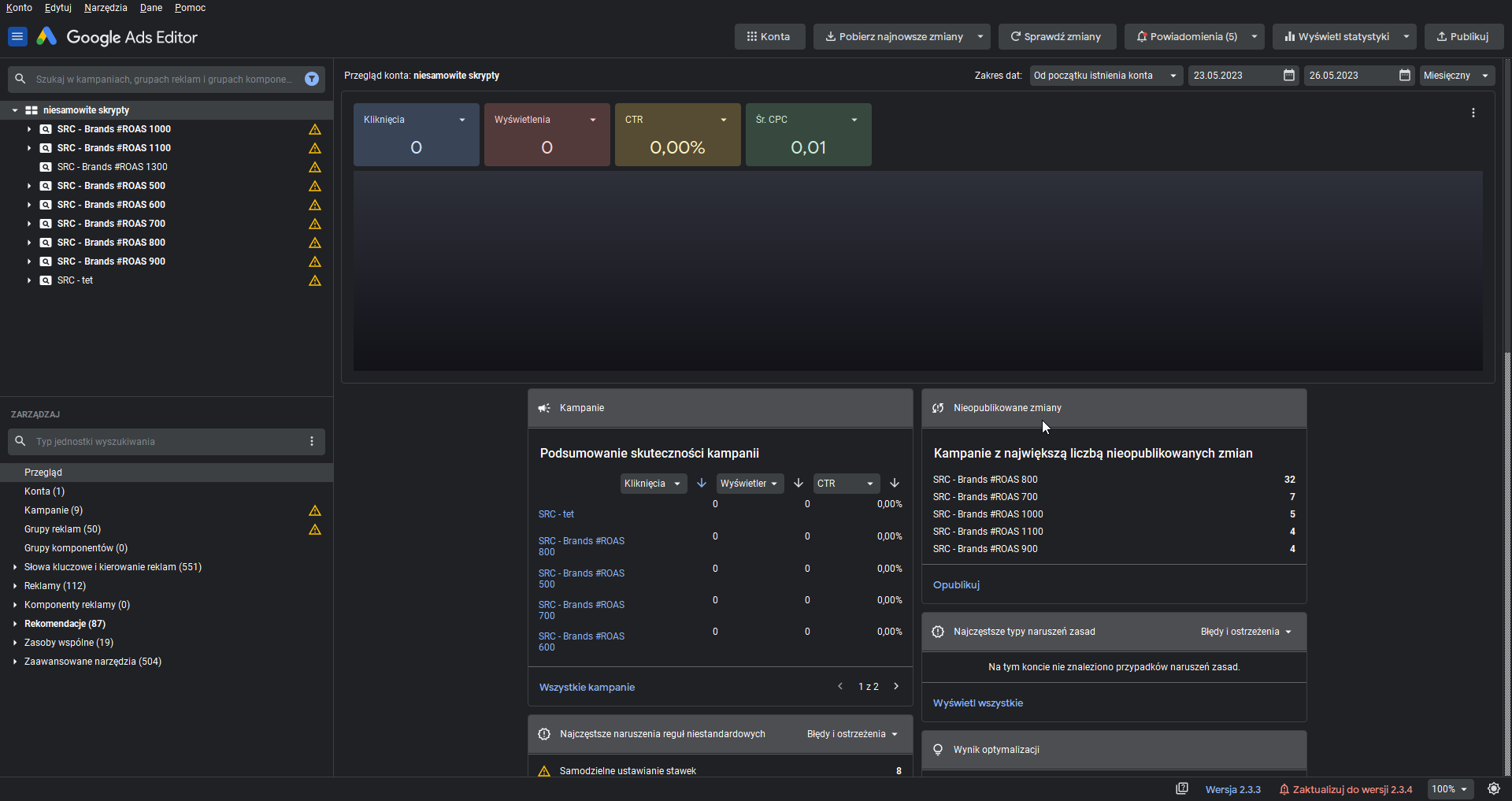Click the search filter funnel icon
The width and height of the screenshot is (1512, 801).
pyautogui.click(x=312, y=79)
